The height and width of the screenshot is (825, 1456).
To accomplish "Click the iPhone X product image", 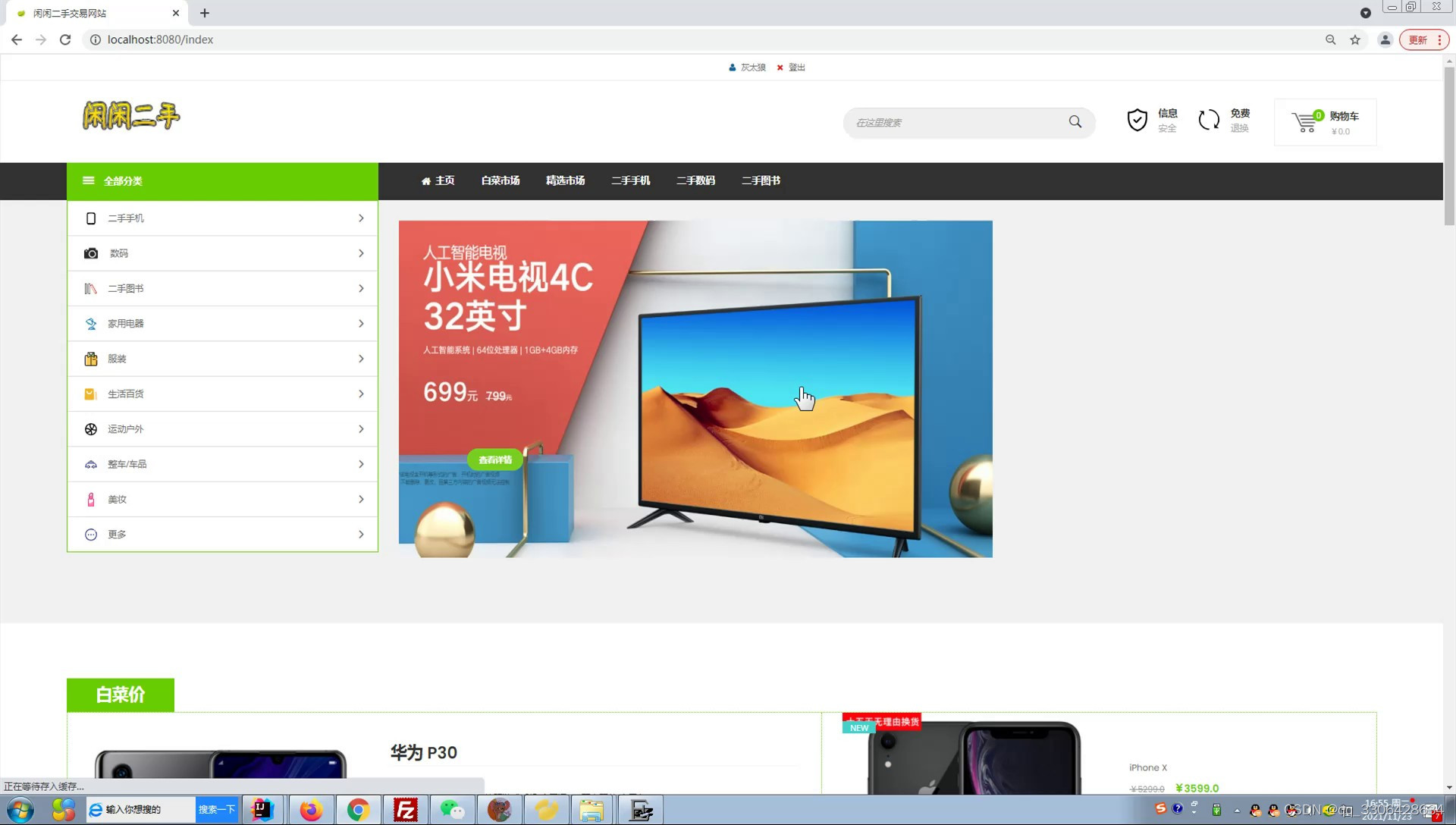I will click(974, 758).
